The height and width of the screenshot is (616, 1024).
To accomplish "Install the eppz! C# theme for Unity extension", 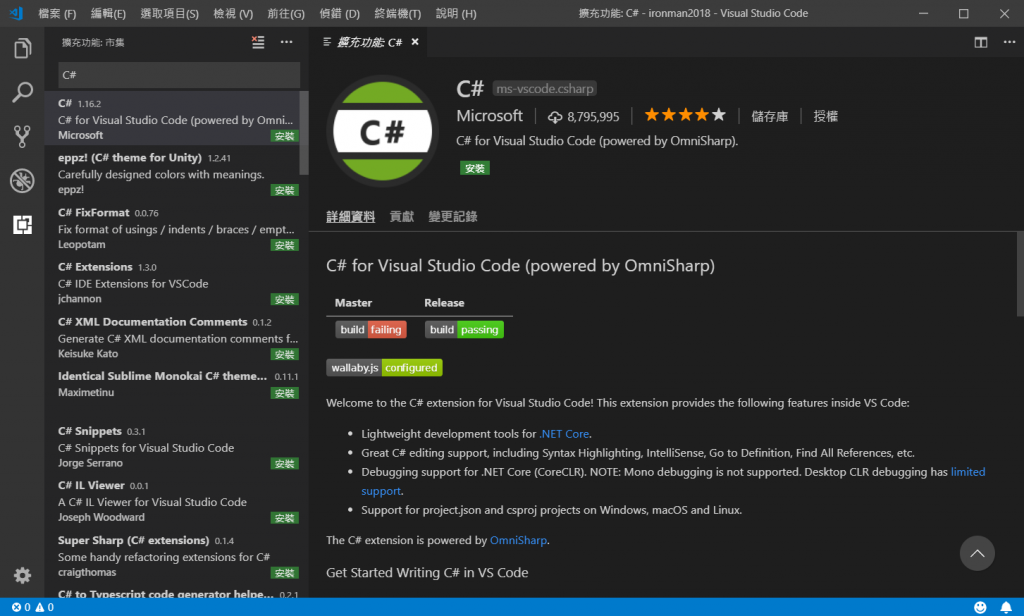I will point(285,191).
